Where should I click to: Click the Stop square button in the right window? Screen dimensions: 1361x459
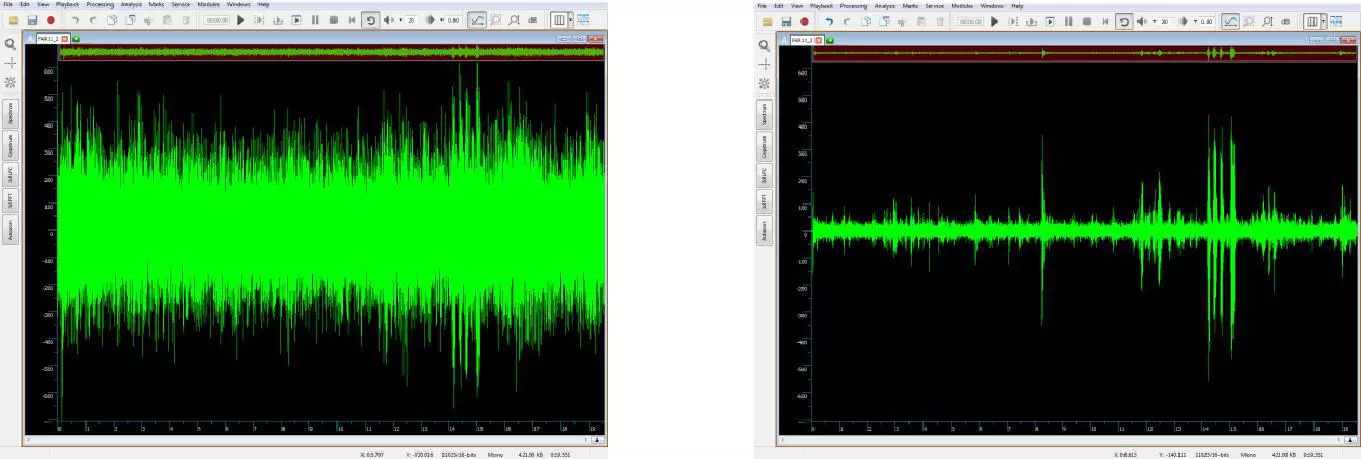click(1087, 21)
